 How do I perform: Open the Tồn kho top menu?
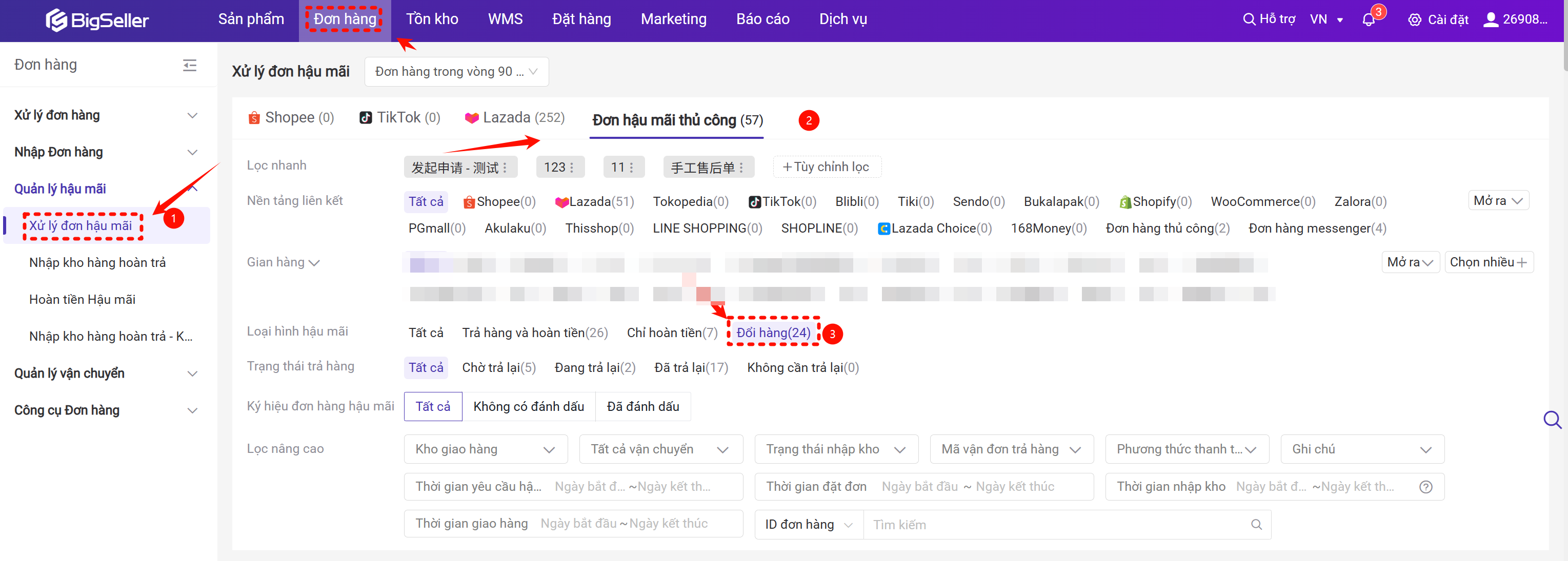(432, 19)
